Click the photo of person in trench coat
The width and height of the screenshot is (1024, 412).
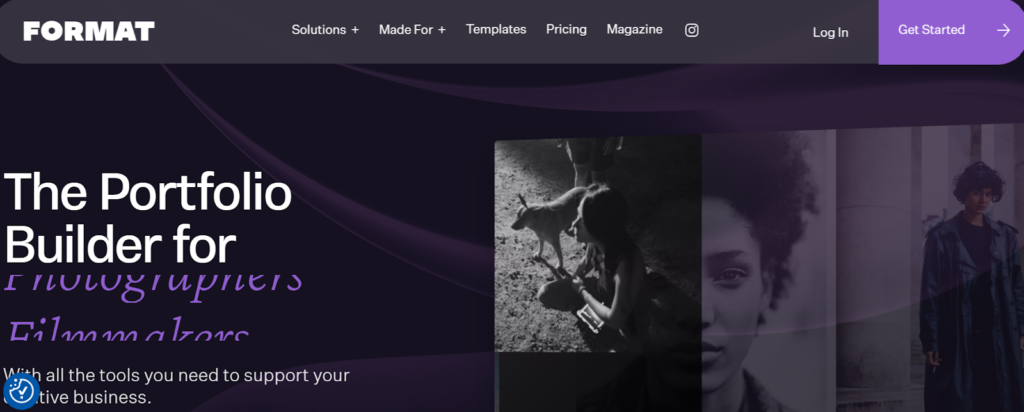[965, 270]
